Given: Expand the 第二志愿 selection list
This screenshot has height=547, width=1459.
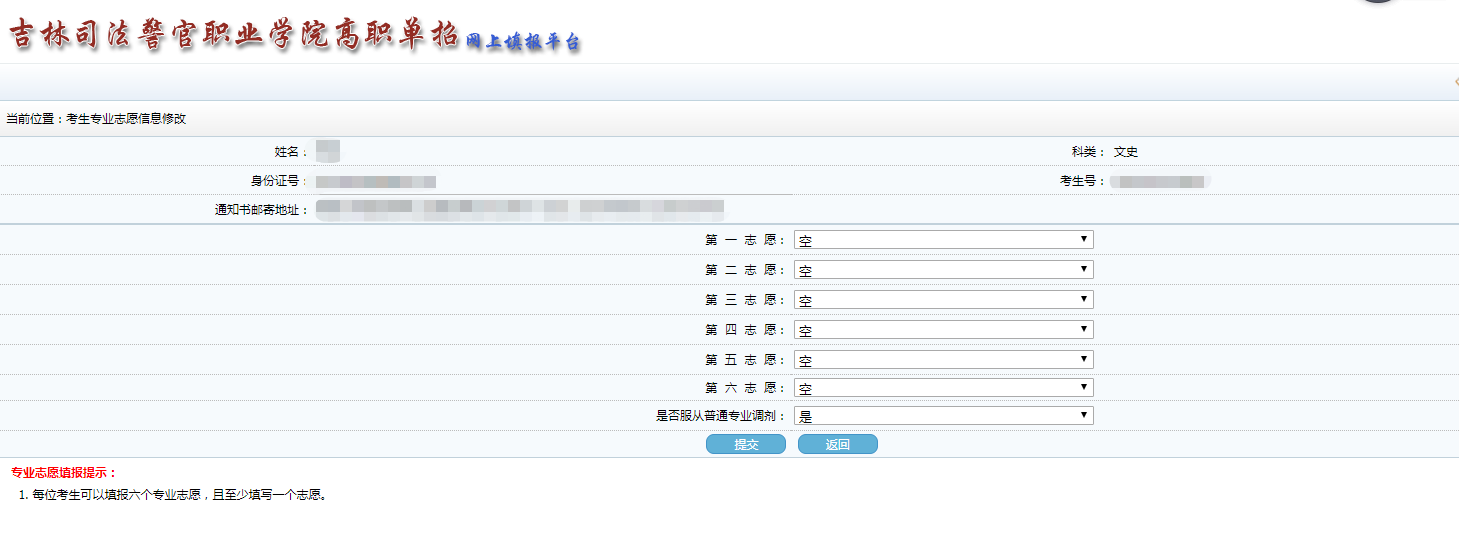Looking at the screenshot, I should pos(943,270).
